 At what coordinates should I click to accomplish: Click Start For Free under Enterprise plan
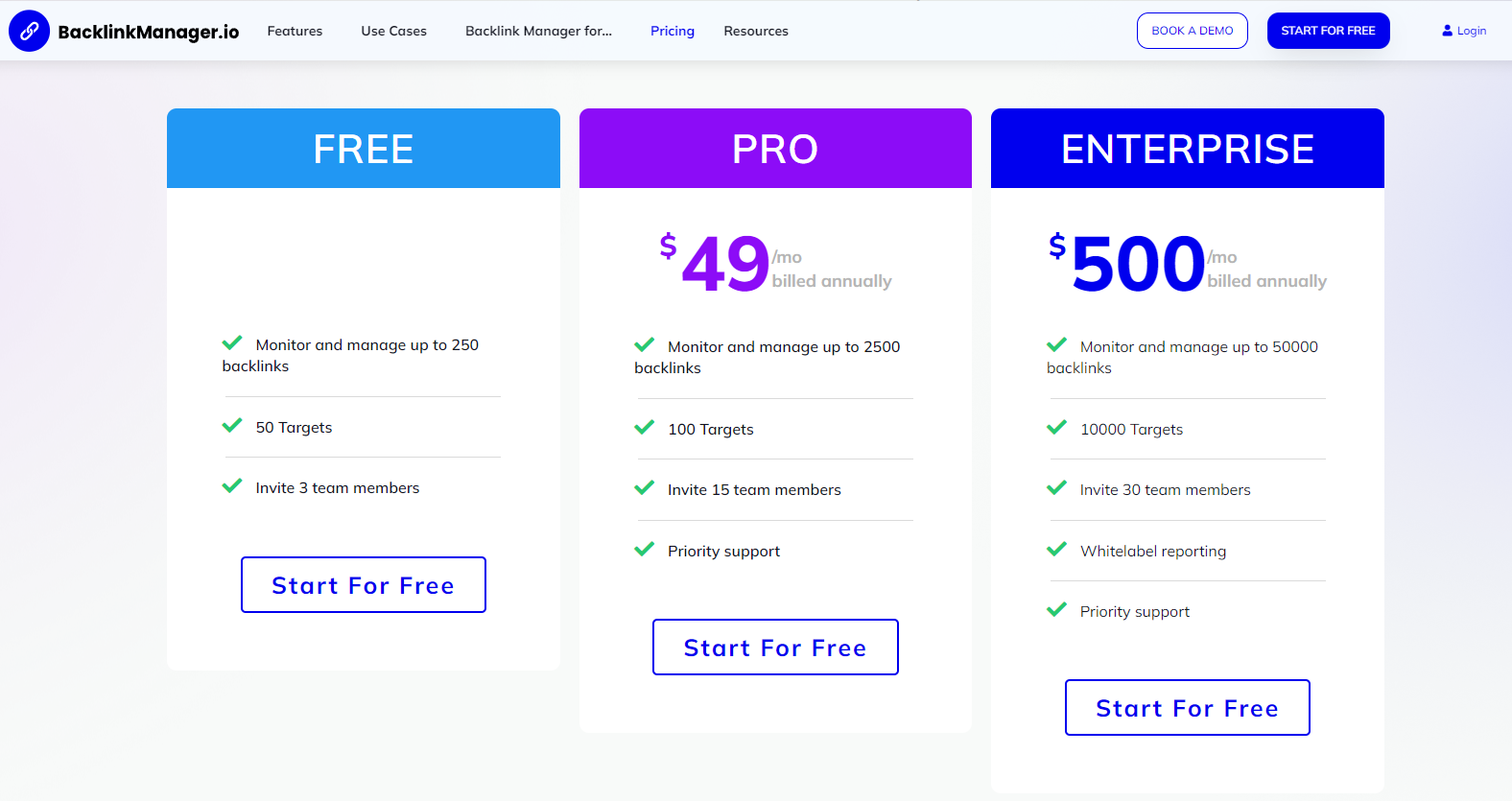[x=1188, y=707]
